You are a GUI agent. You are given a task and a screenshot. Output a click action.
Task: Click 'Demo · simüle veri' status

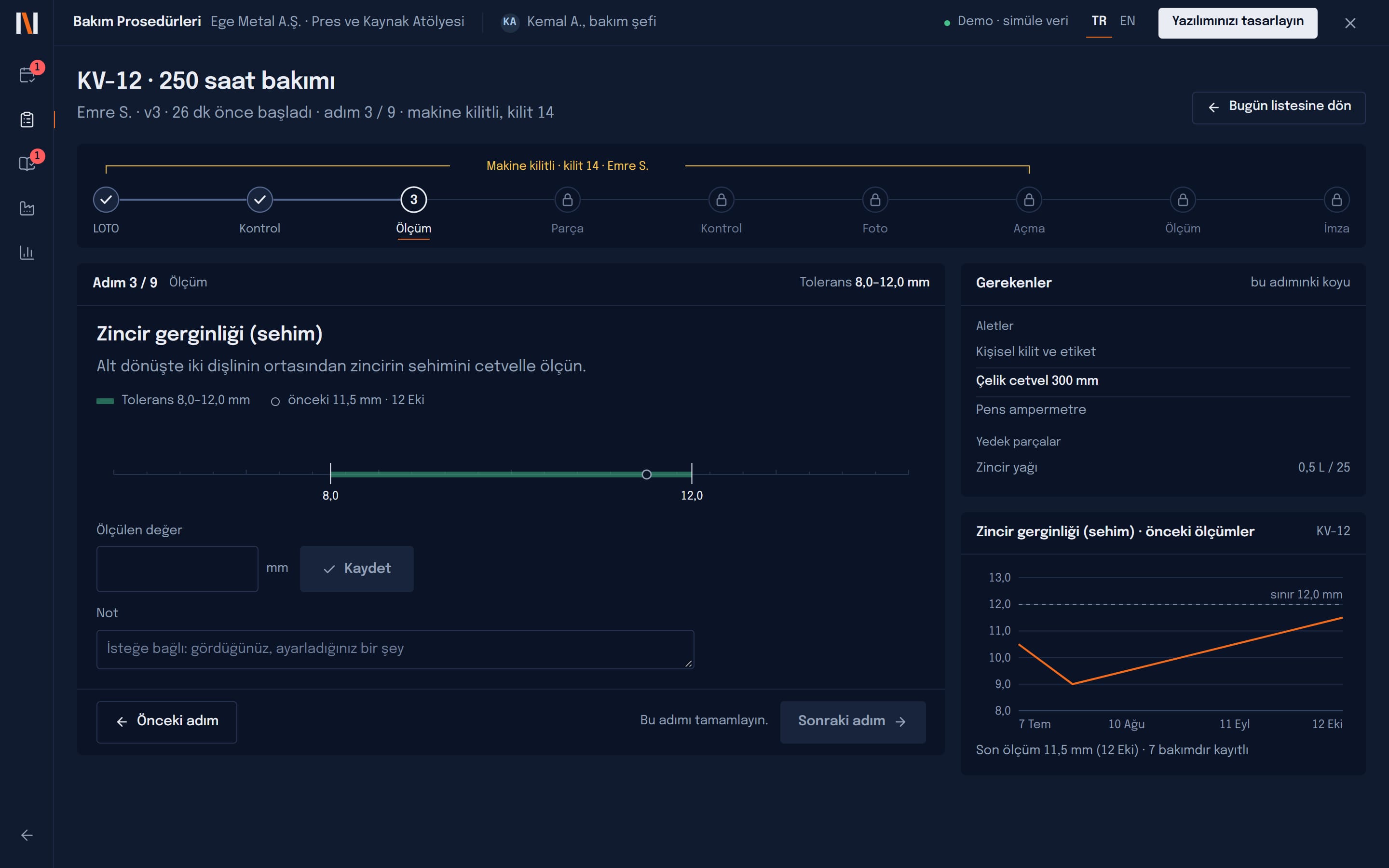point(1006,21)
